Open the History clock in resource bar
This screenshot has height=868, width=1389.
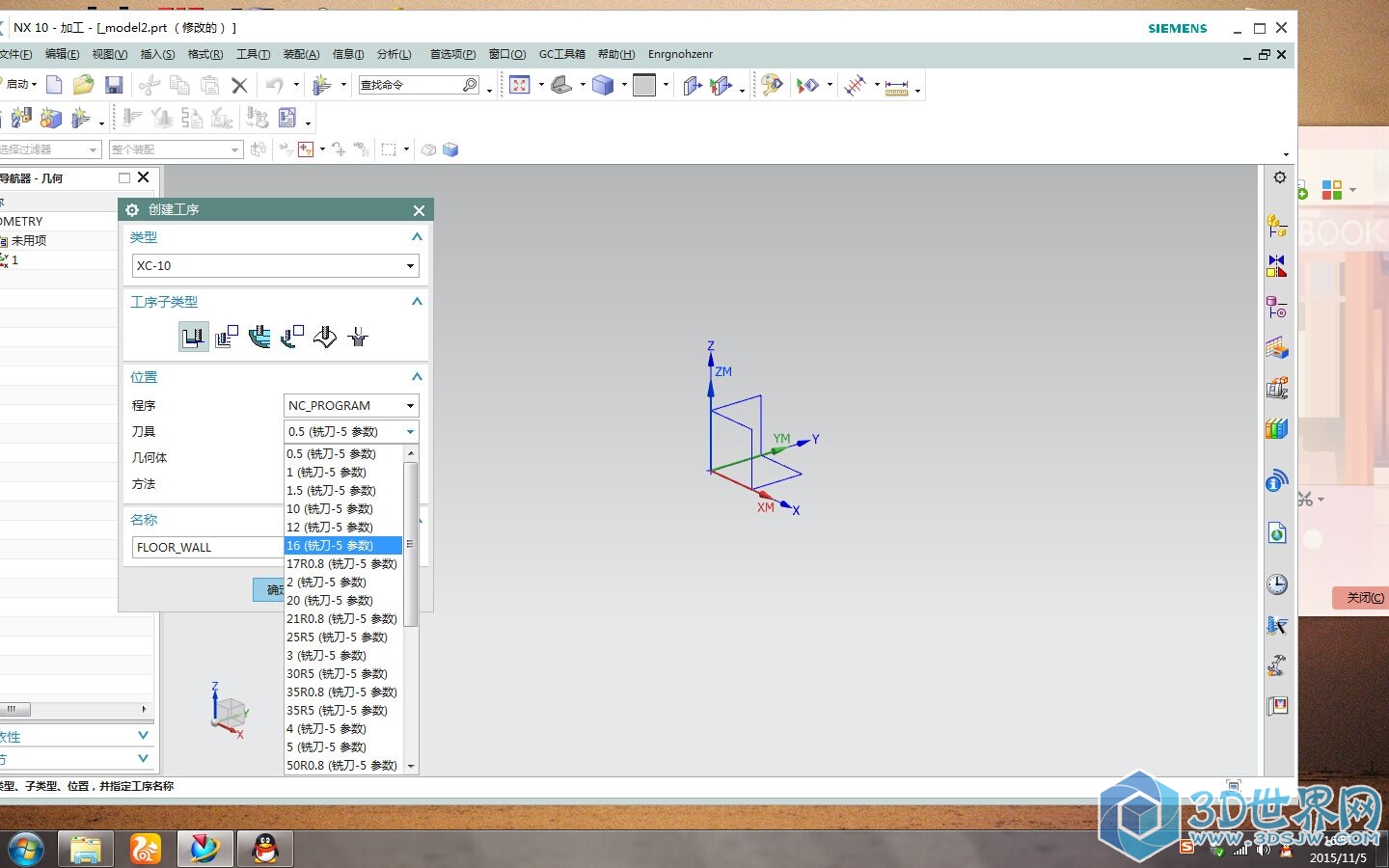1277,583
